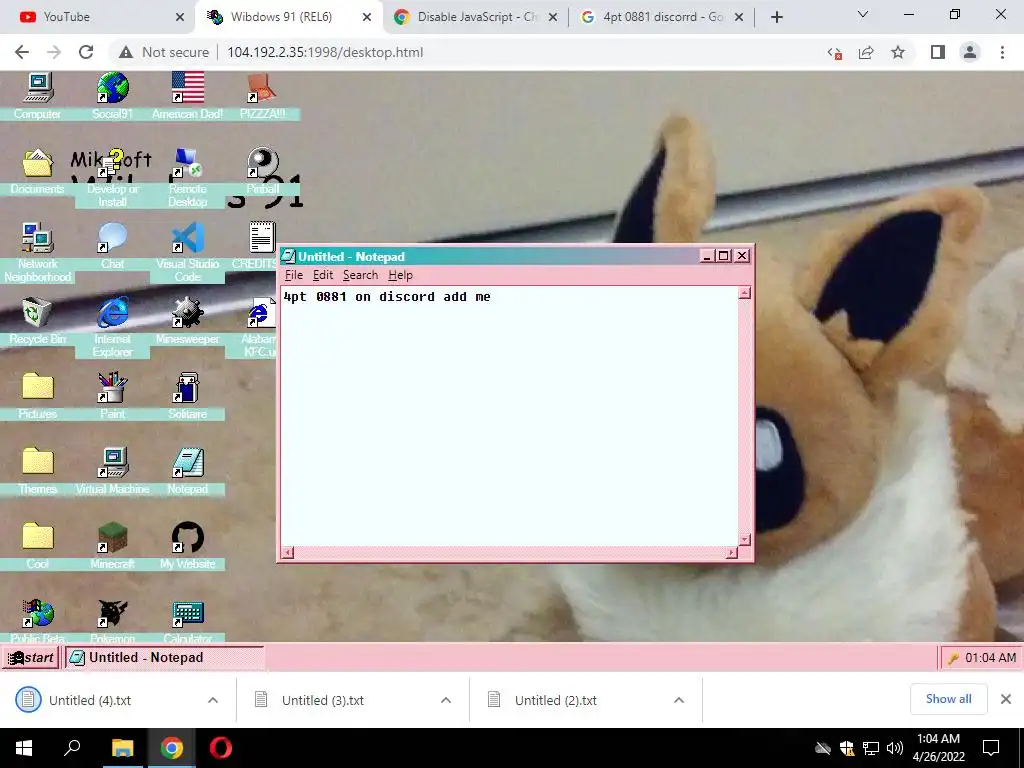Open the Documents folder icon

(38, 163)
